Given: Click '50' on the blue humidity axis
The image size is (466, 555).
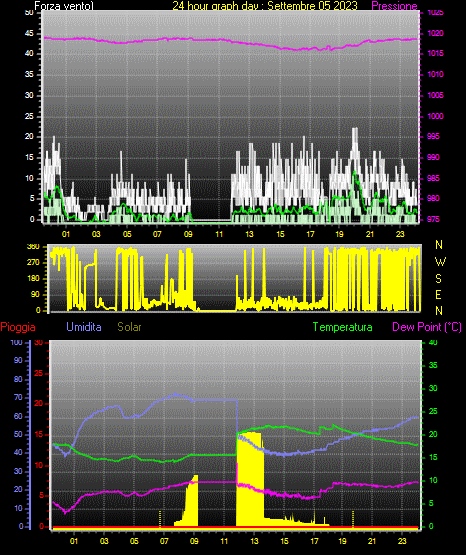Looking at the screenshot, I should coord(18,434).
